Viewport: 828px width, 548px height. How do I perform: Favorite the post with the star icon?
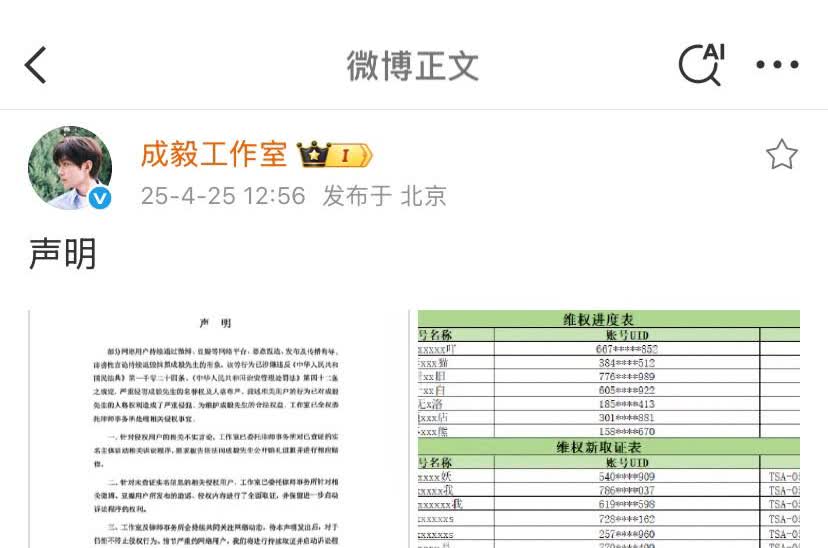coord(782,154)
